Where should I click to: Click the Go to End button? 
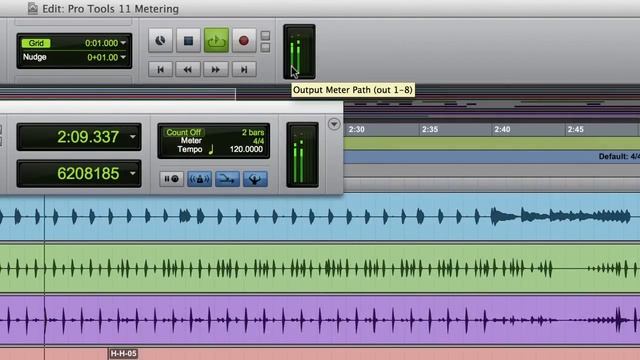coord(244,69)
